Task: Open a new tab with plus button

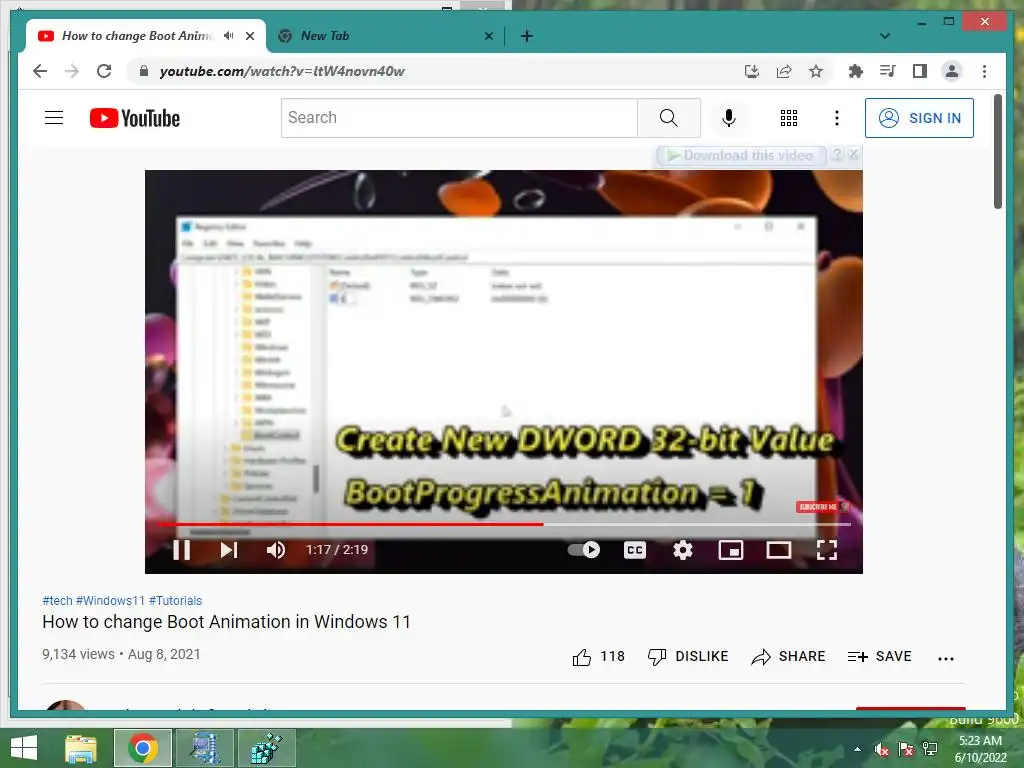Action: (x=527, y=36)
